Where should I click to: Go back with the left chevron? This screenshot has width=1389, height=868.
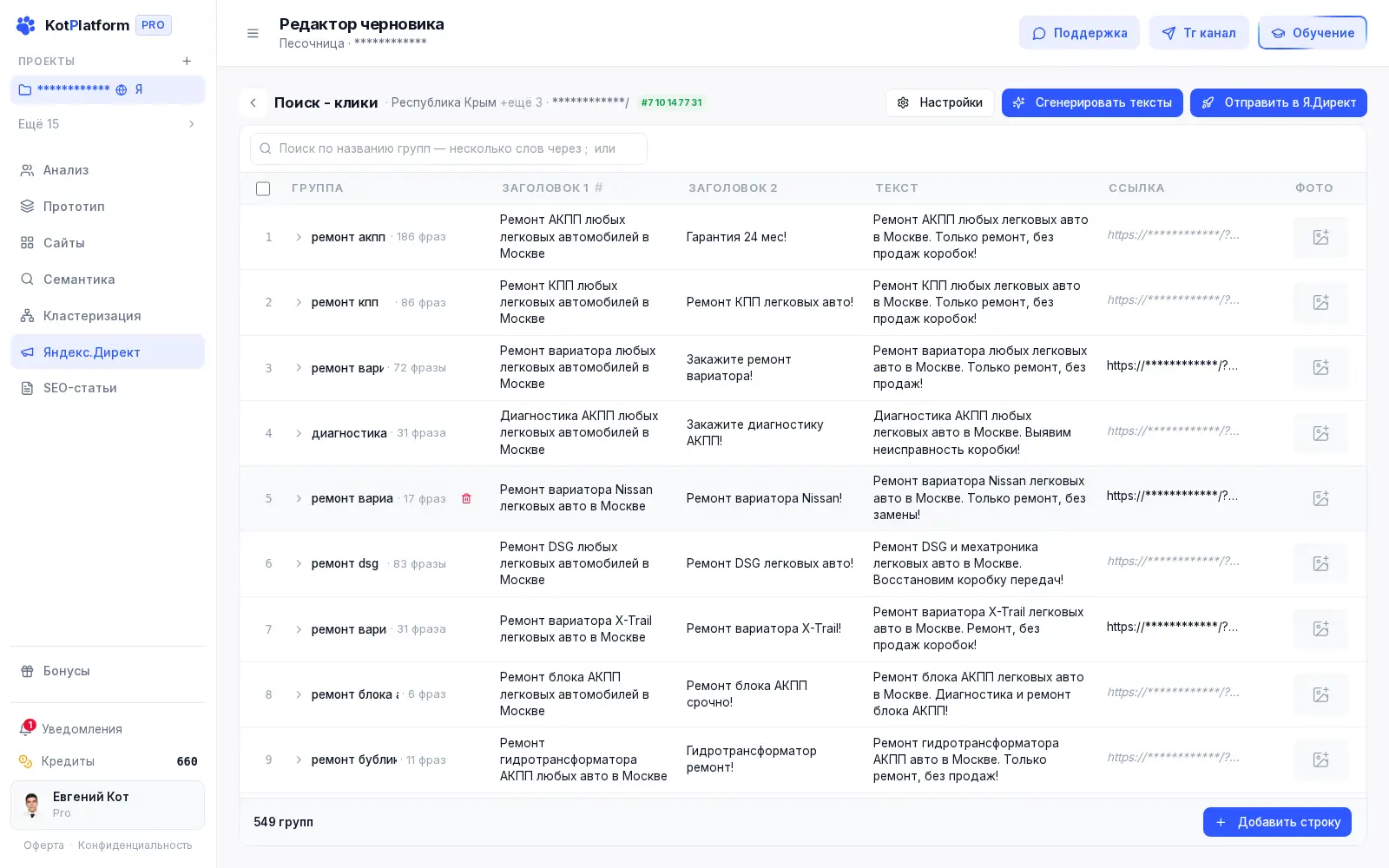(253, 102)
